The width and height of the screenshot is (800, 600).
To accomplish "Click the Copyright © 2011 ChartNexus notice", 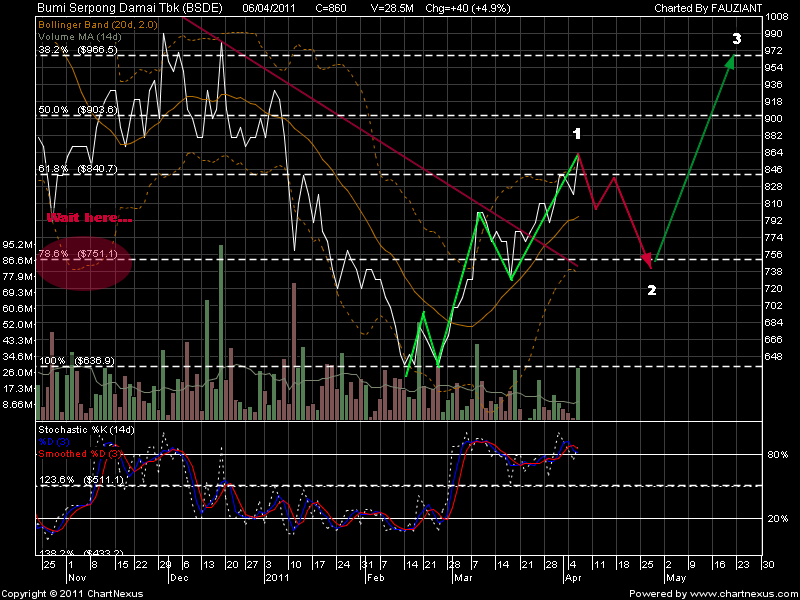I will 72,594.
